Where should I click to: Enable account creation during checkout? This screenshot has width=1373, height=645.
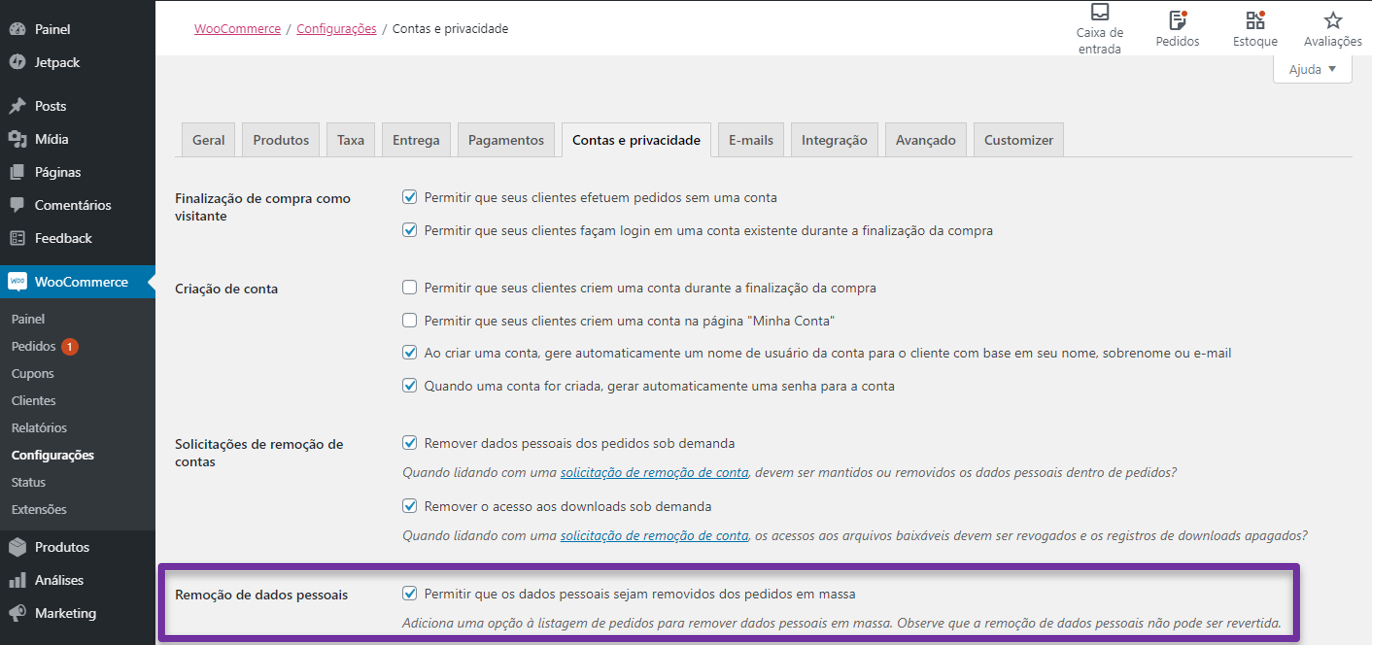(x=409, y=287)
